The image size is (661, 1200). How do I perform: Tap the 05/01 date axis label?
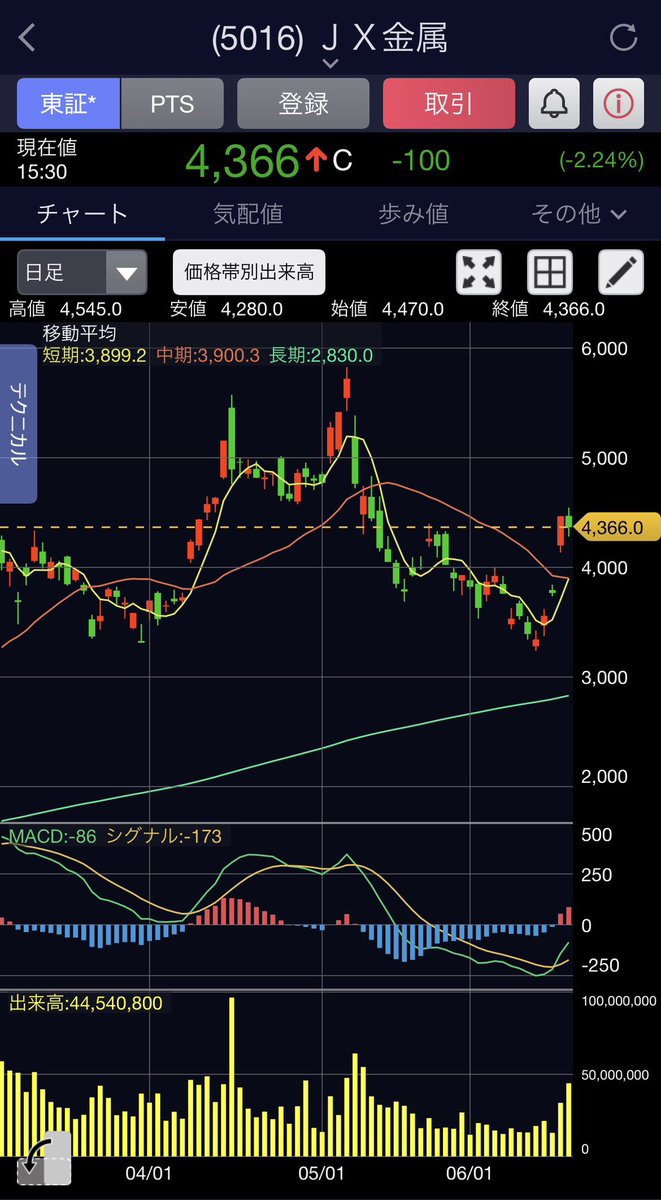click(323, 1171)
